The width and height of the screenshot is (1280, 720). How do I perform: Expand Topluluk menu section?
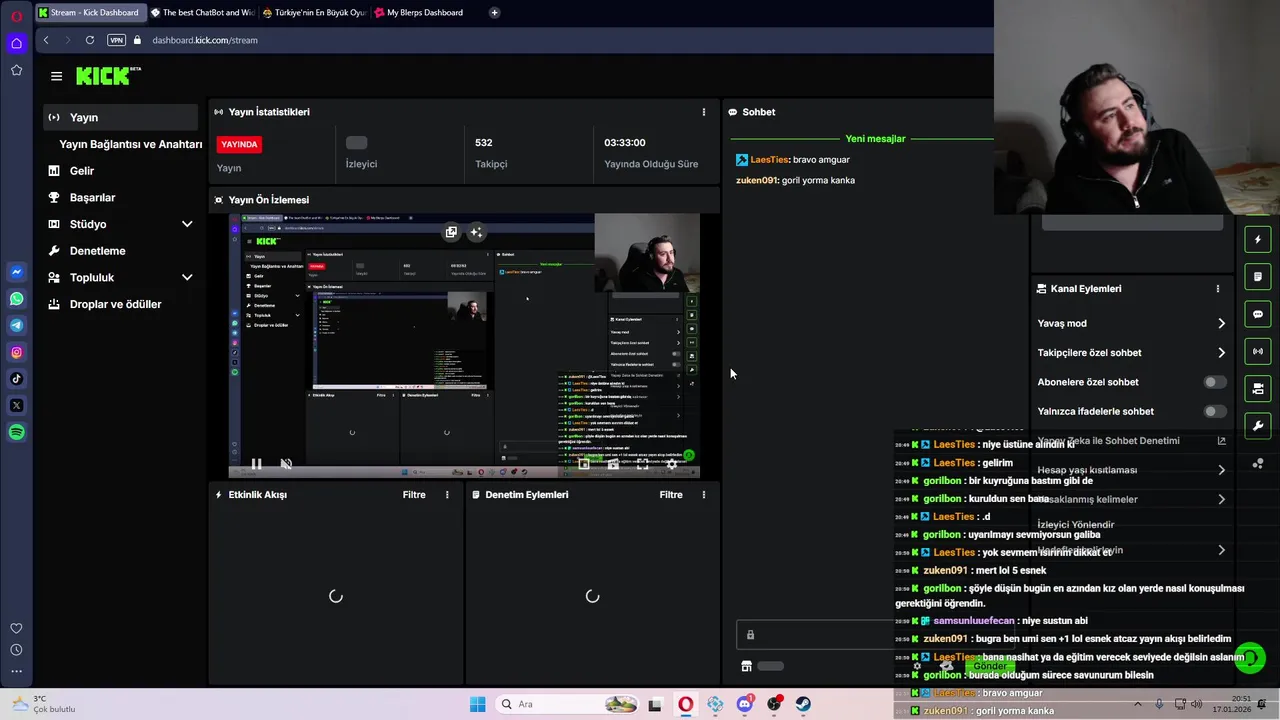tap(186, 277)
